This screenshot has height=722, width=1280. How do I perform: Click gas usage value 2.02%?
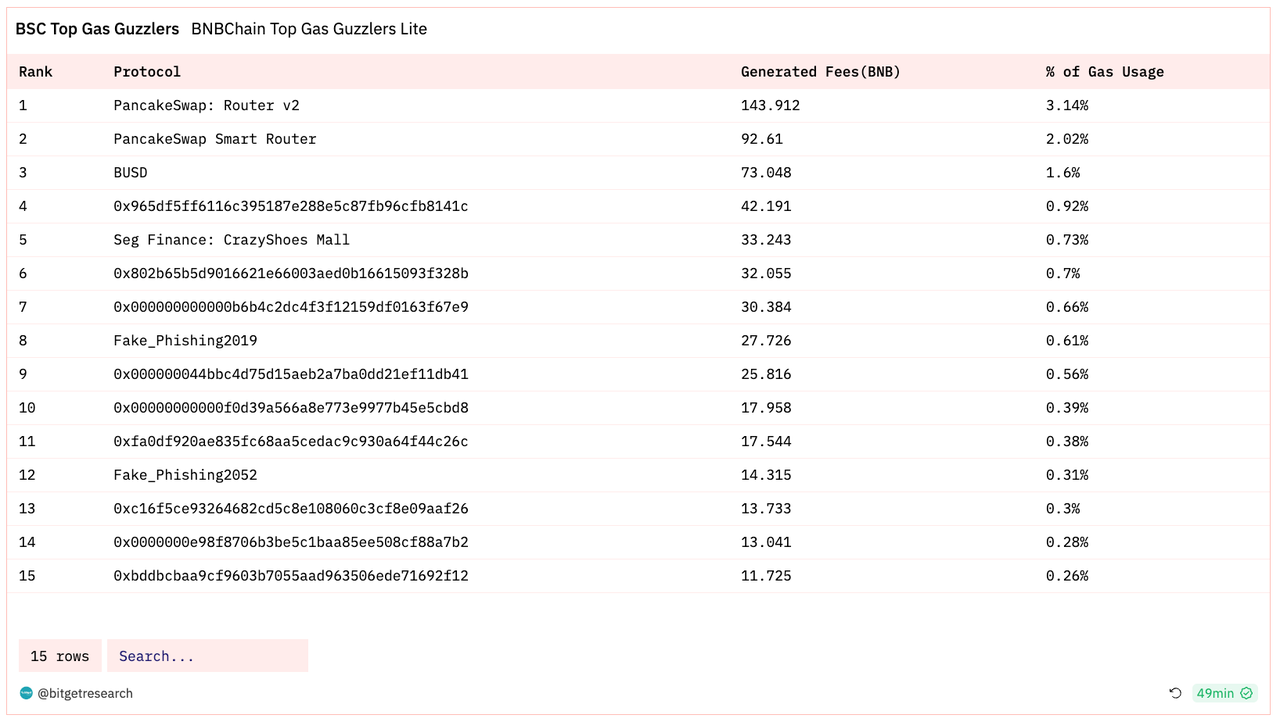point(1067,139)
